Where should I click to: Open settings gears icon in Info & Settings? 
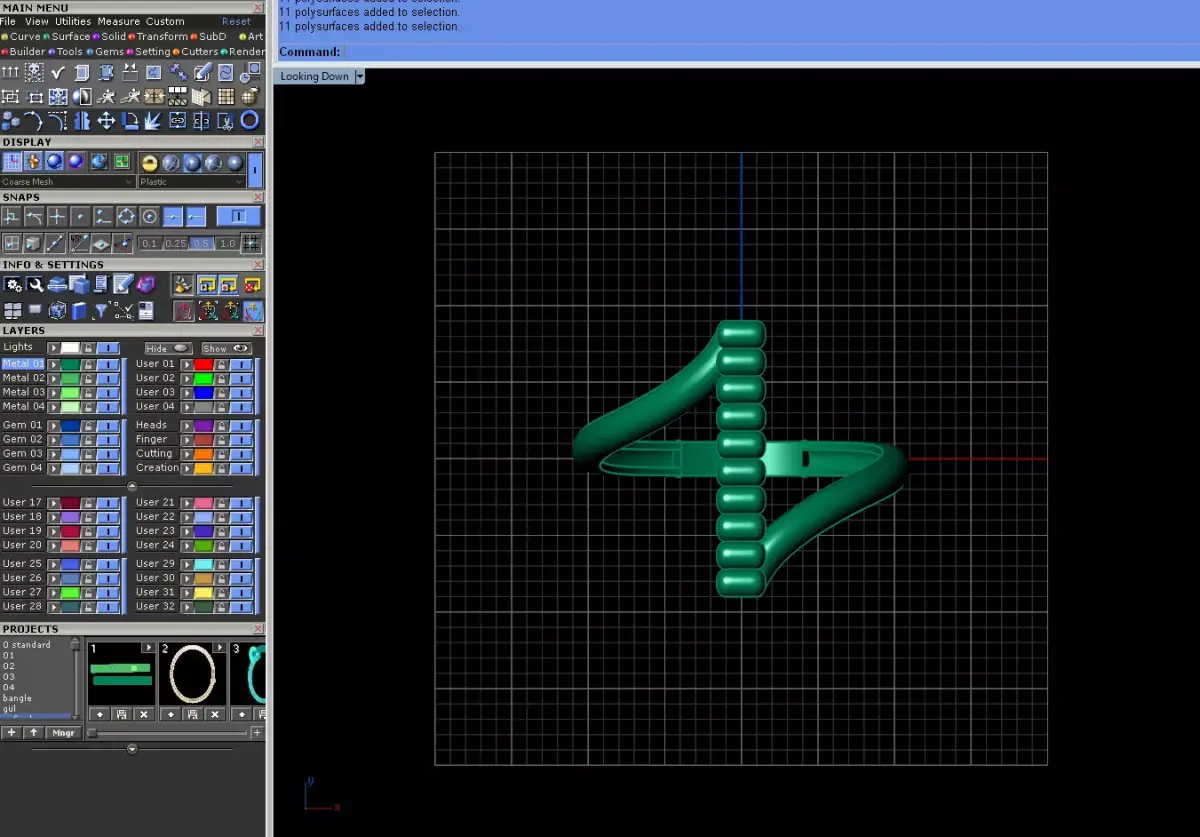pyautogui.click(x=12, y=285)
